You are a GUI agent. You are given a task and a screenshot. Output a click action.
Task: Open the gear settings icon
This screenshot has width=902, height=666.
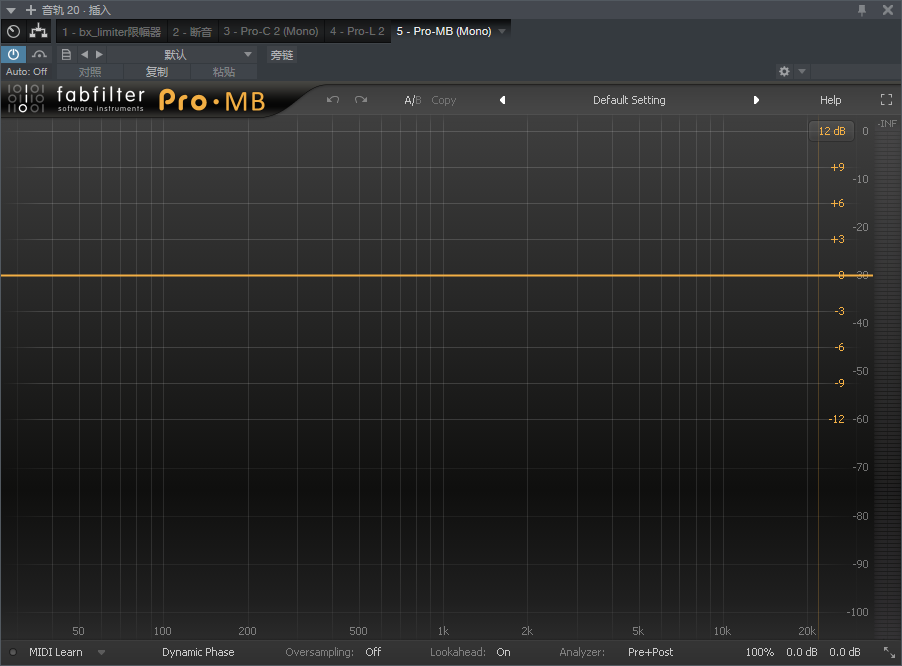point(784,71)
